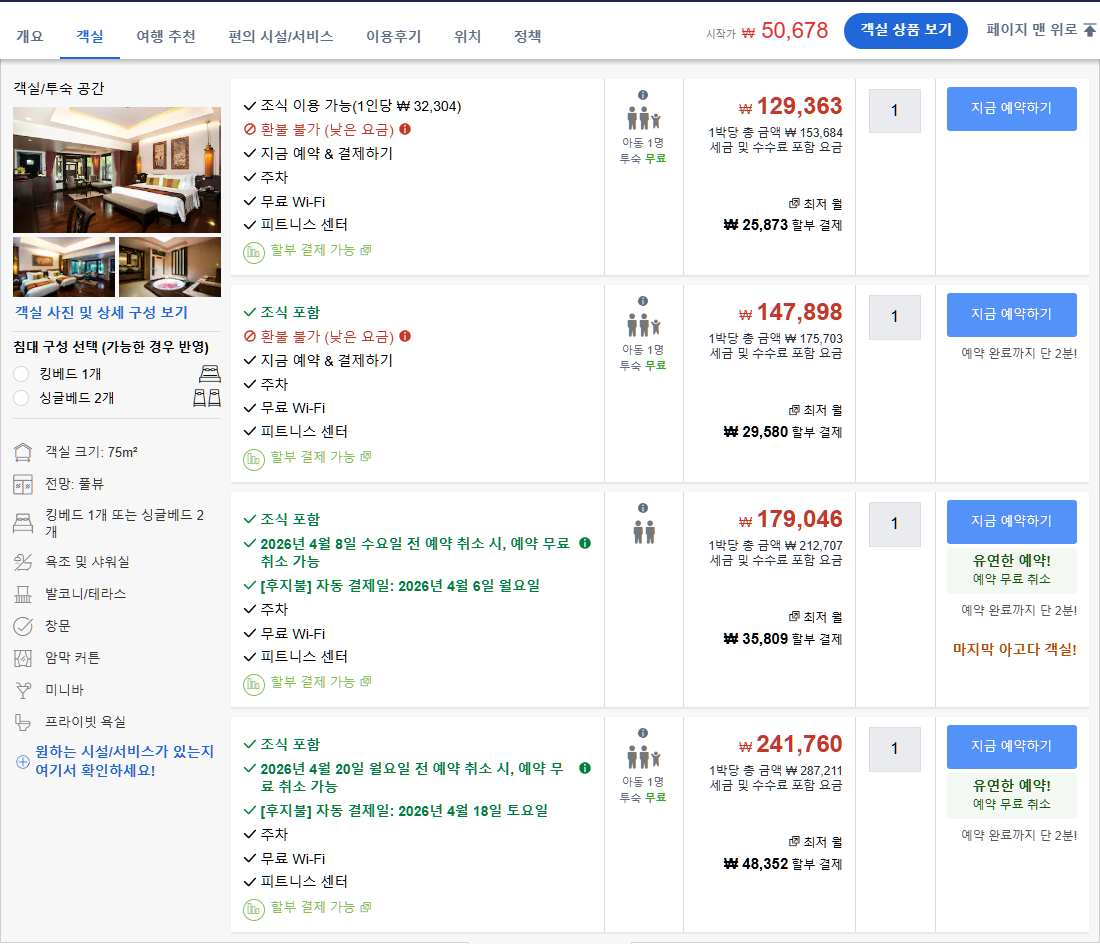Open room quantity dropdown for ₩241,760 offer
This screenshot has width=1100, height=944.
pyautogui.click(x=894, y=749)
